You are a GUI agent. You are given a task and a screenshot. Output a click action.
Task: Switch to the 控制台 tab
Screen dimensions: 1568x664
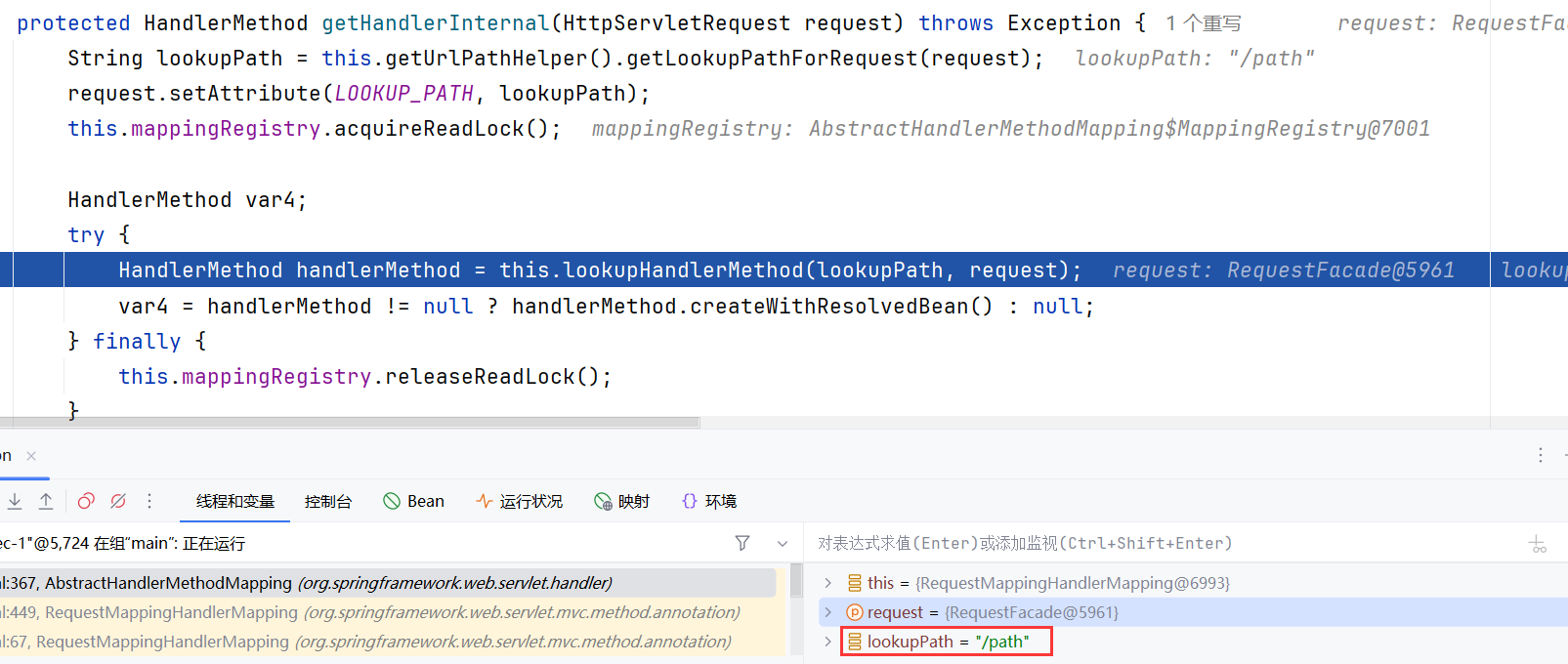point(327,501)
